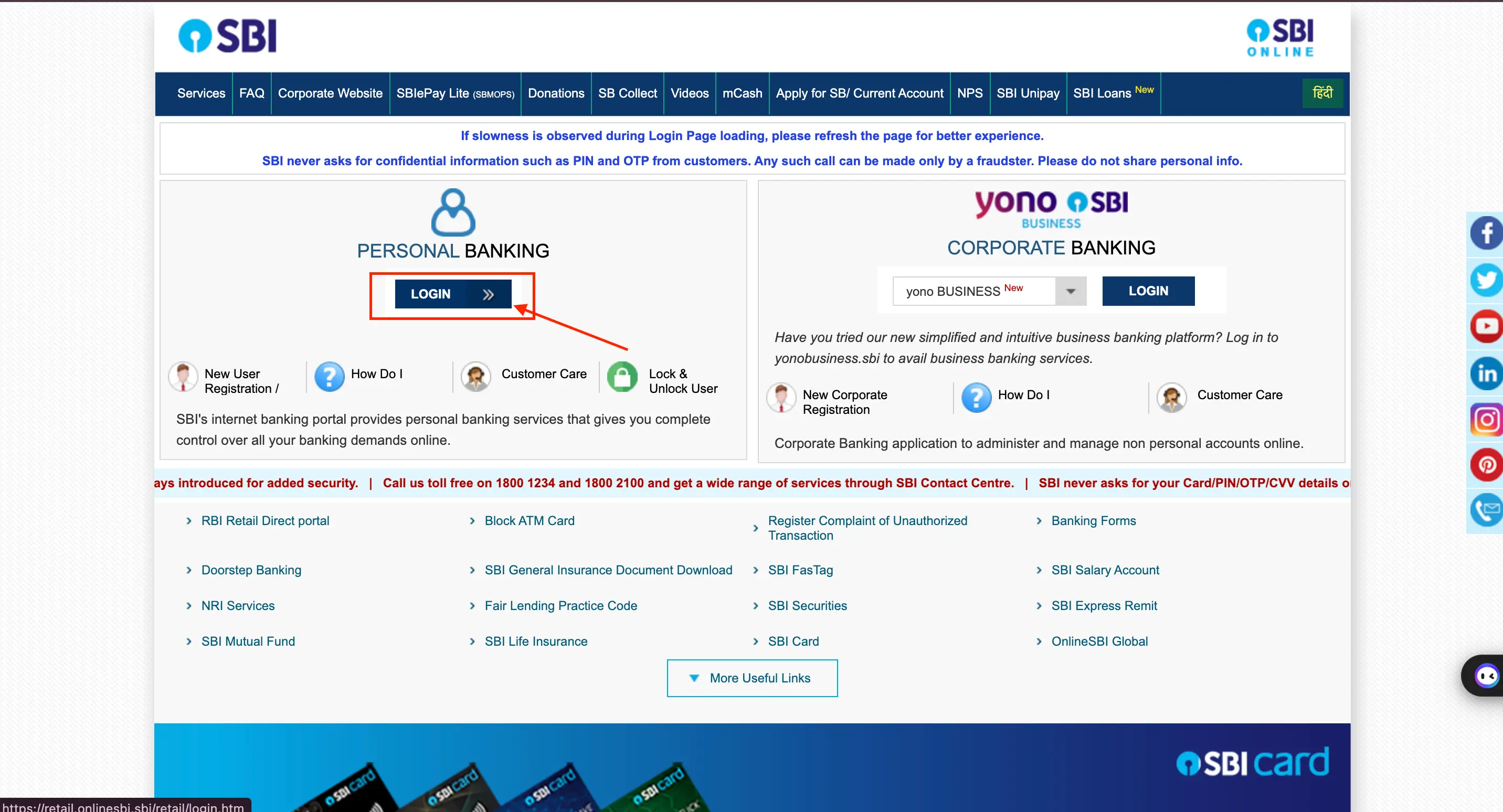Click the SBI personal banking login icon

452,293
